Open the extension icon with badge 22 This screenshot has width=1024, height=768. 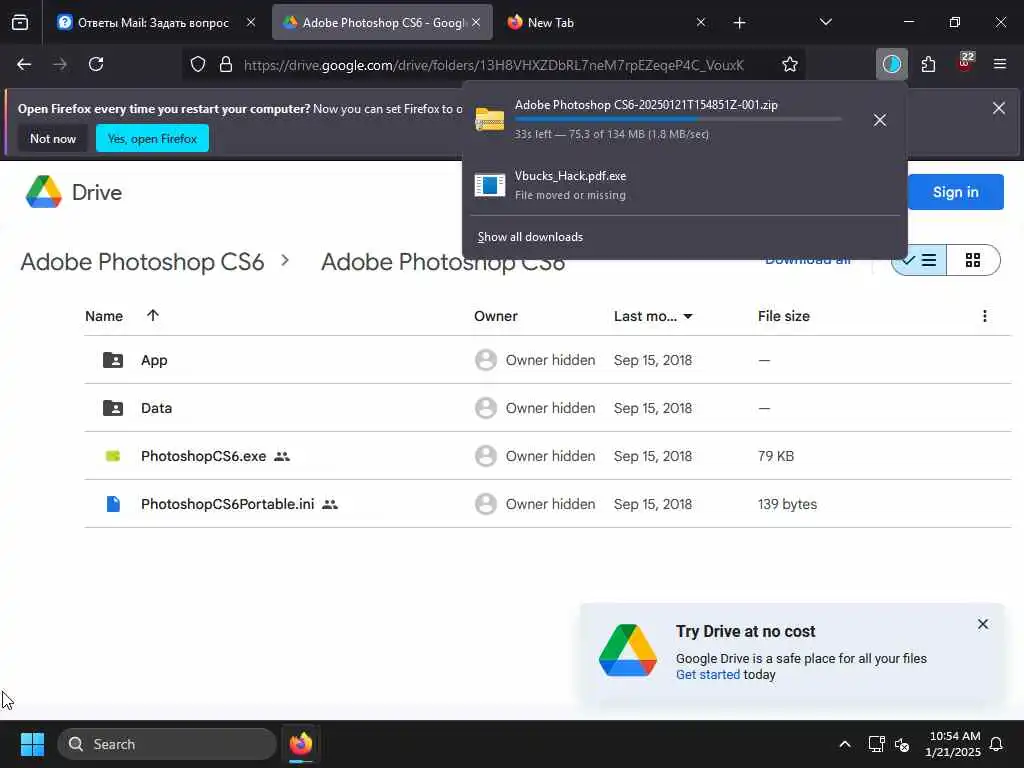(965, 63)
